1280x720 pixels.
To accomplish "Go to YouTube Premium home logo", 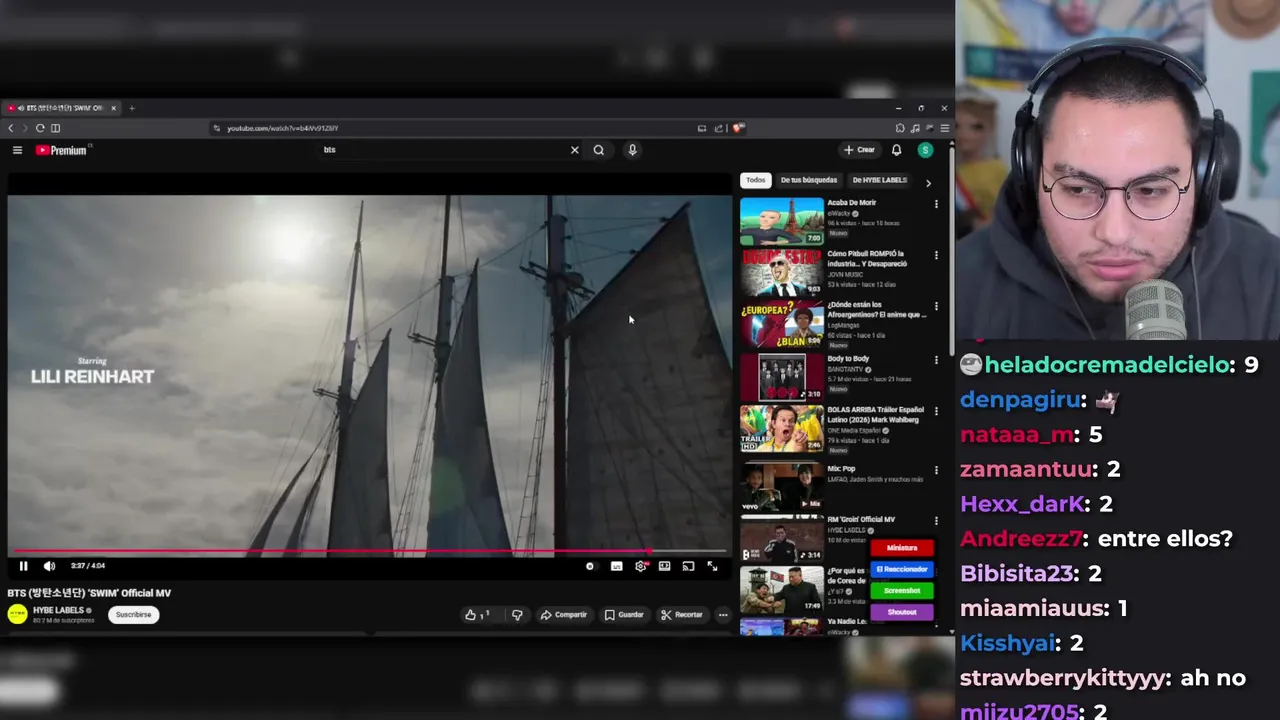I will coord(62,150).
